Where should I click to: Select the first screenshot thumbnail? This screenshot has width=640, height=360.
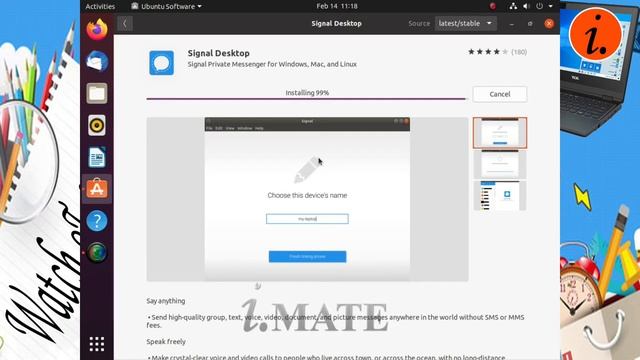(x=500, y=133)
